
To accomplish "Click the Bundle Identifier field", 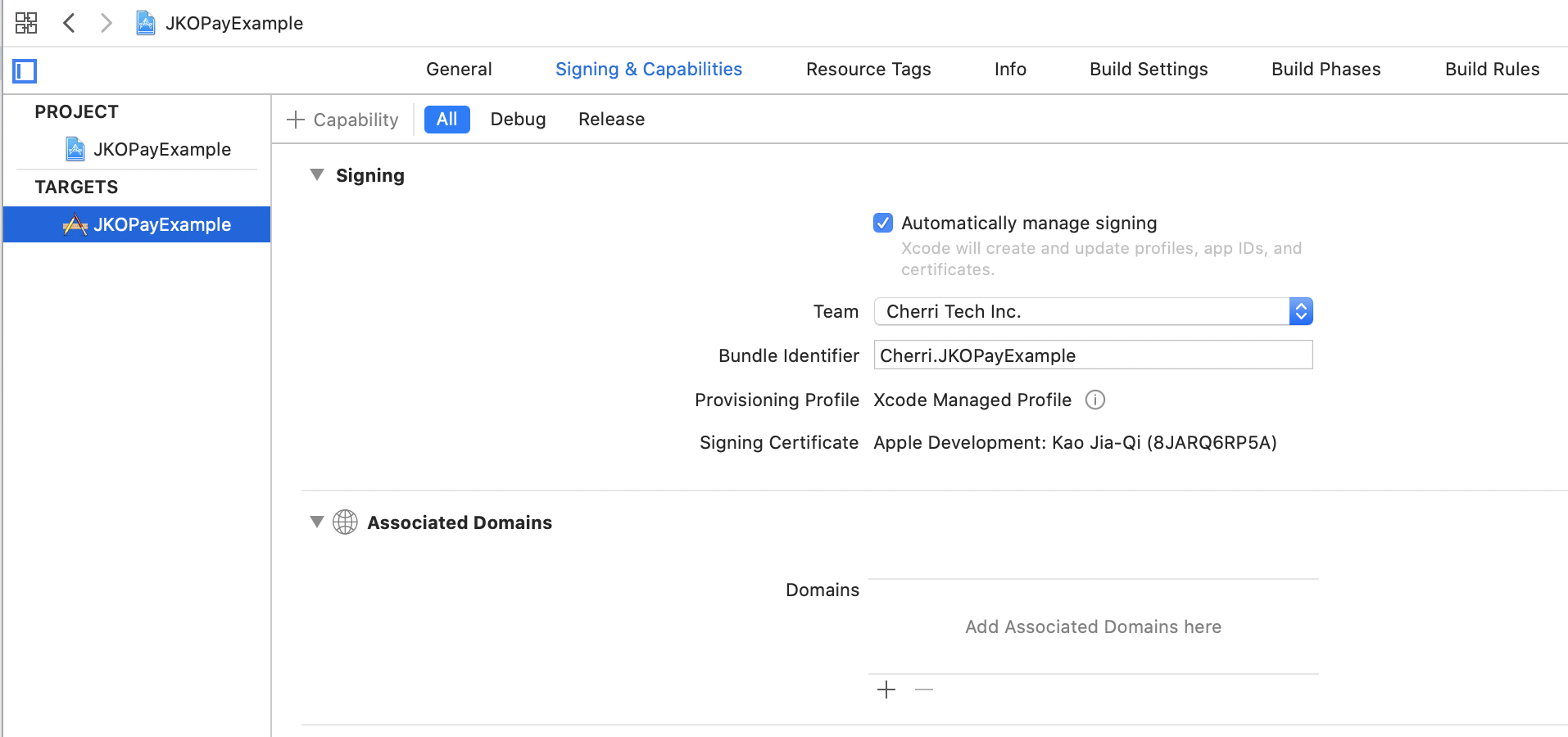I will 1094,355.
